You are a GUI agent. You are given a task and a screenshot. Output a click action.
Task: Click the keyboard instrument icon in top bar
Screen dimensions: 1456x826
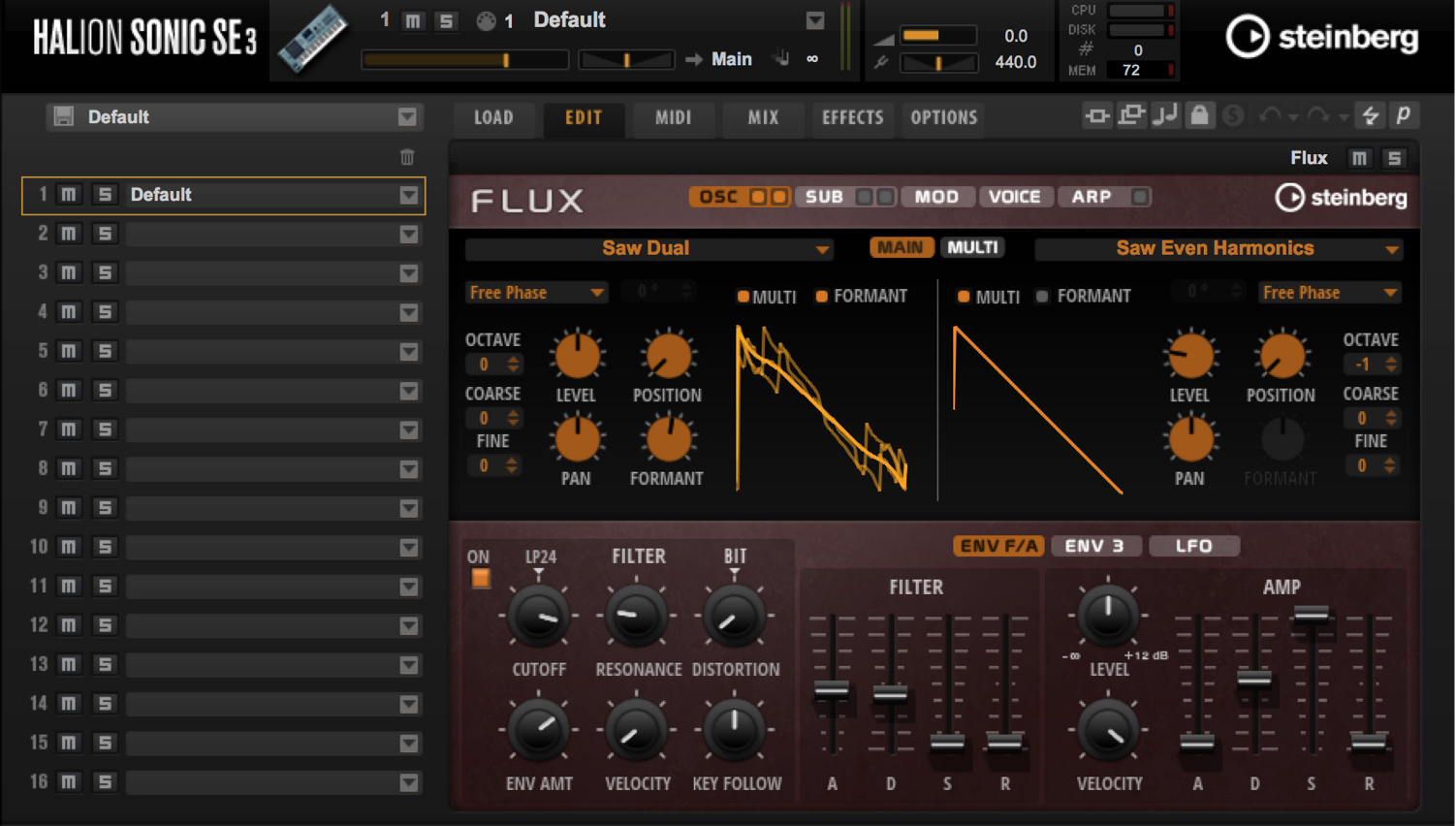click(313, 39)
